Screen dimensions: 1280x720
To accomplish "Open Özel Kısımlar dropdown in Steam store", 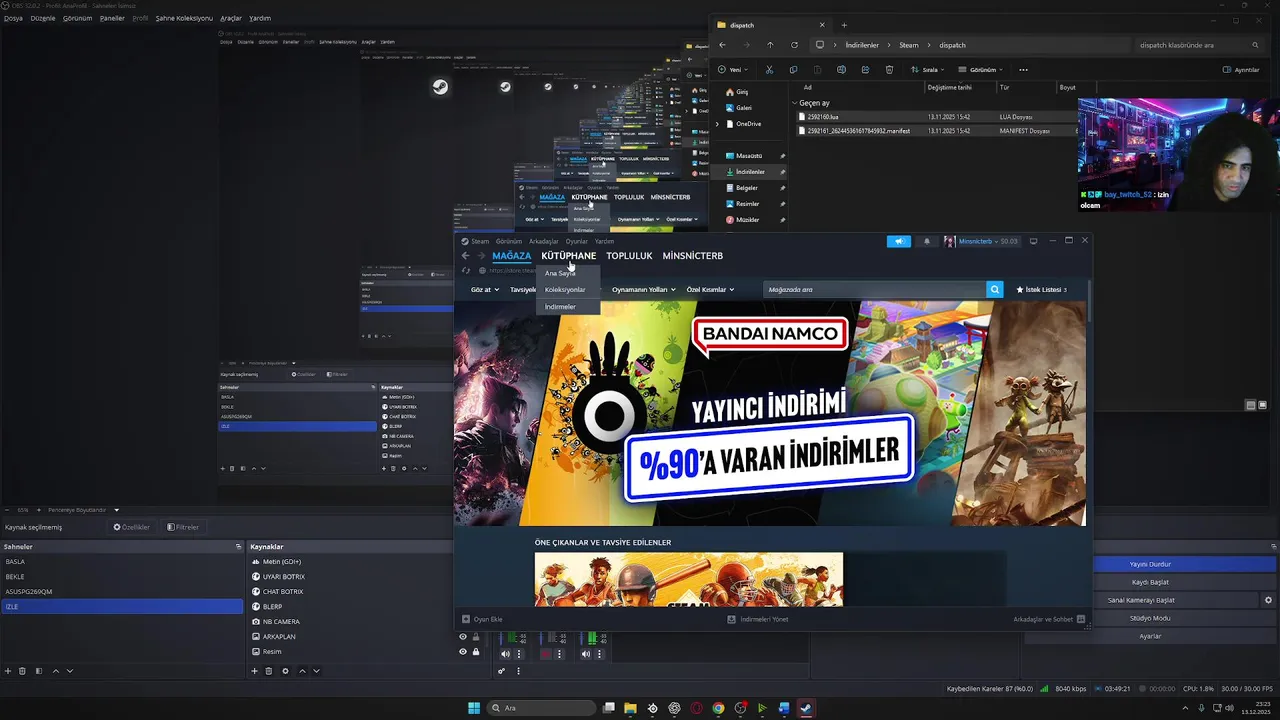I will [710, 290].
